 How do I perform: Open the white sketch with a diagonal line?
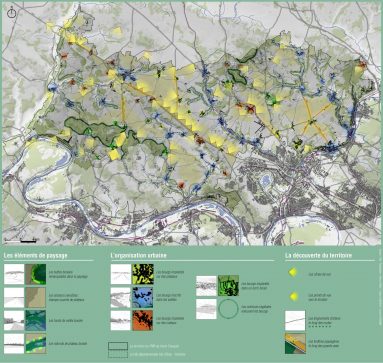coord(295,320)
